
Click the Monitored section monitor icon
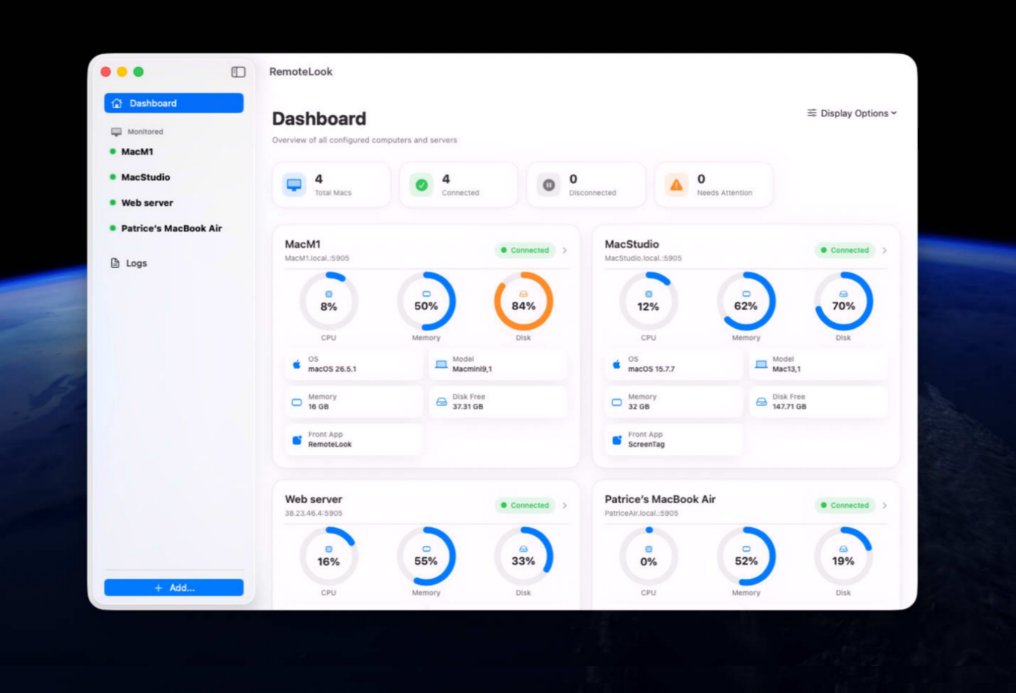(x=116, y=131)
